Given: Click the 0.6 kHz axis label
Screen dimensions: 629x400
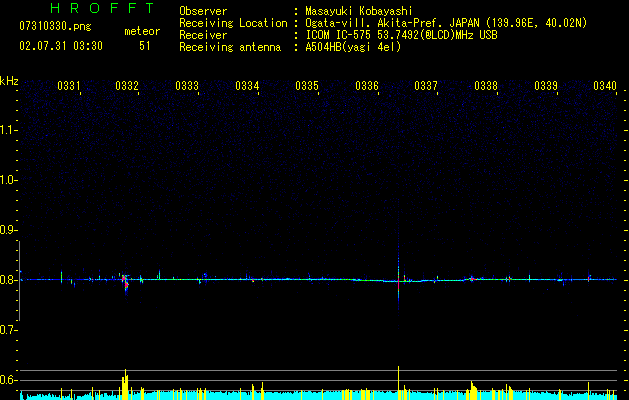Looking at the screenshot, I should pyautogui.click(x=8, y=380).
